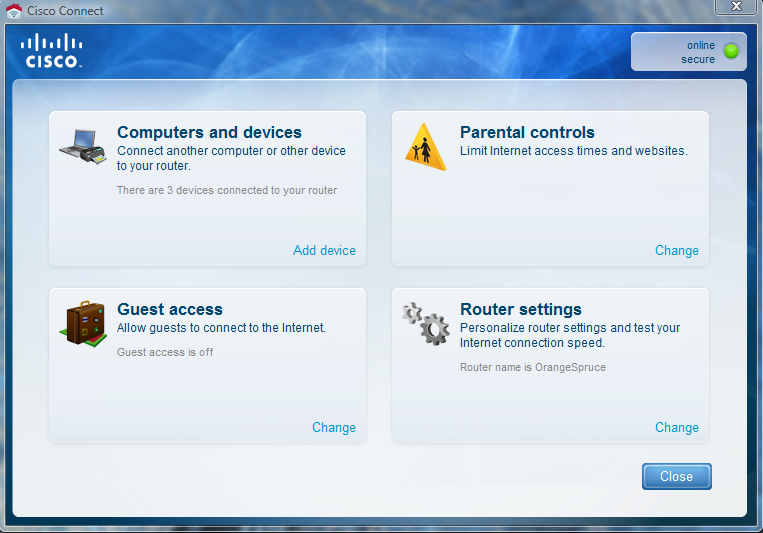Select the Parental controls heading
Screen dimensions: 763x533
527,132
